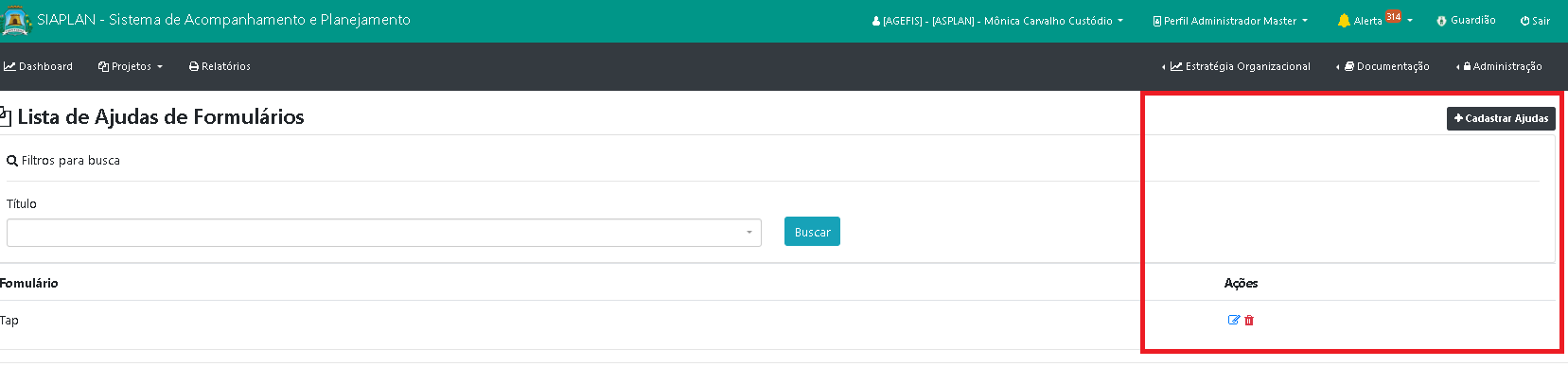This screenshot has width=1568, height=367.
Task: Open the Administração menu
Action: tap(1499, 66)
